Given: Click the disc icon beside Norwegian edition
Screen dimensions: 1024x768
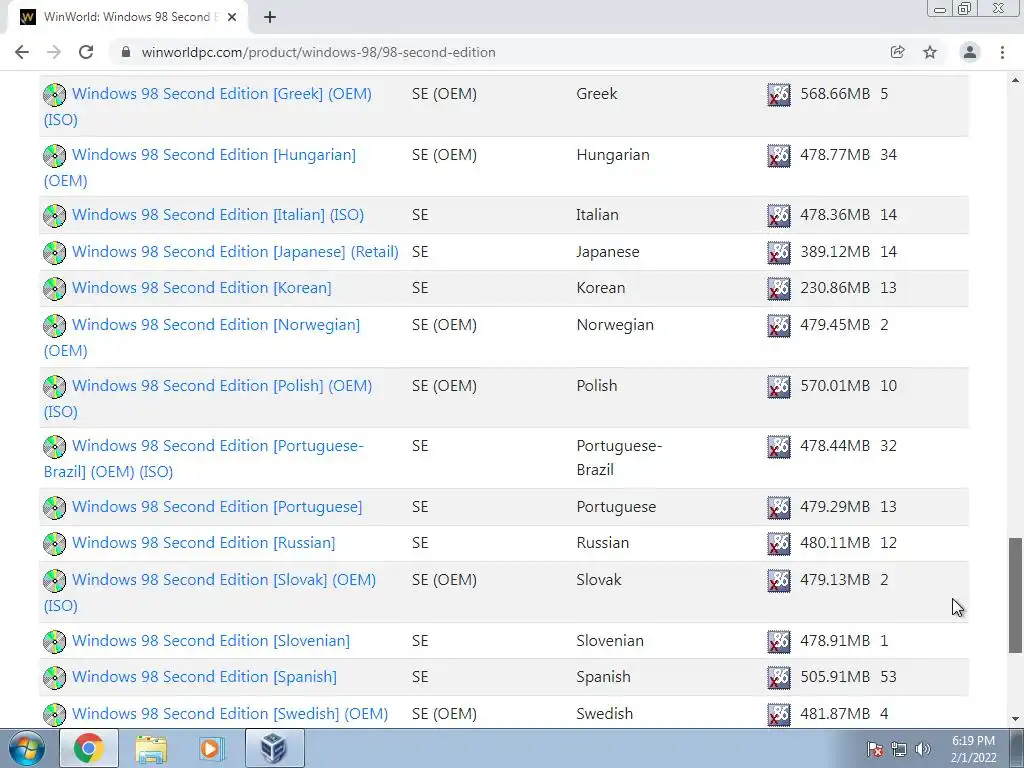Looking at the screenshot, I should pyautogui.click(x=54, y=326).
